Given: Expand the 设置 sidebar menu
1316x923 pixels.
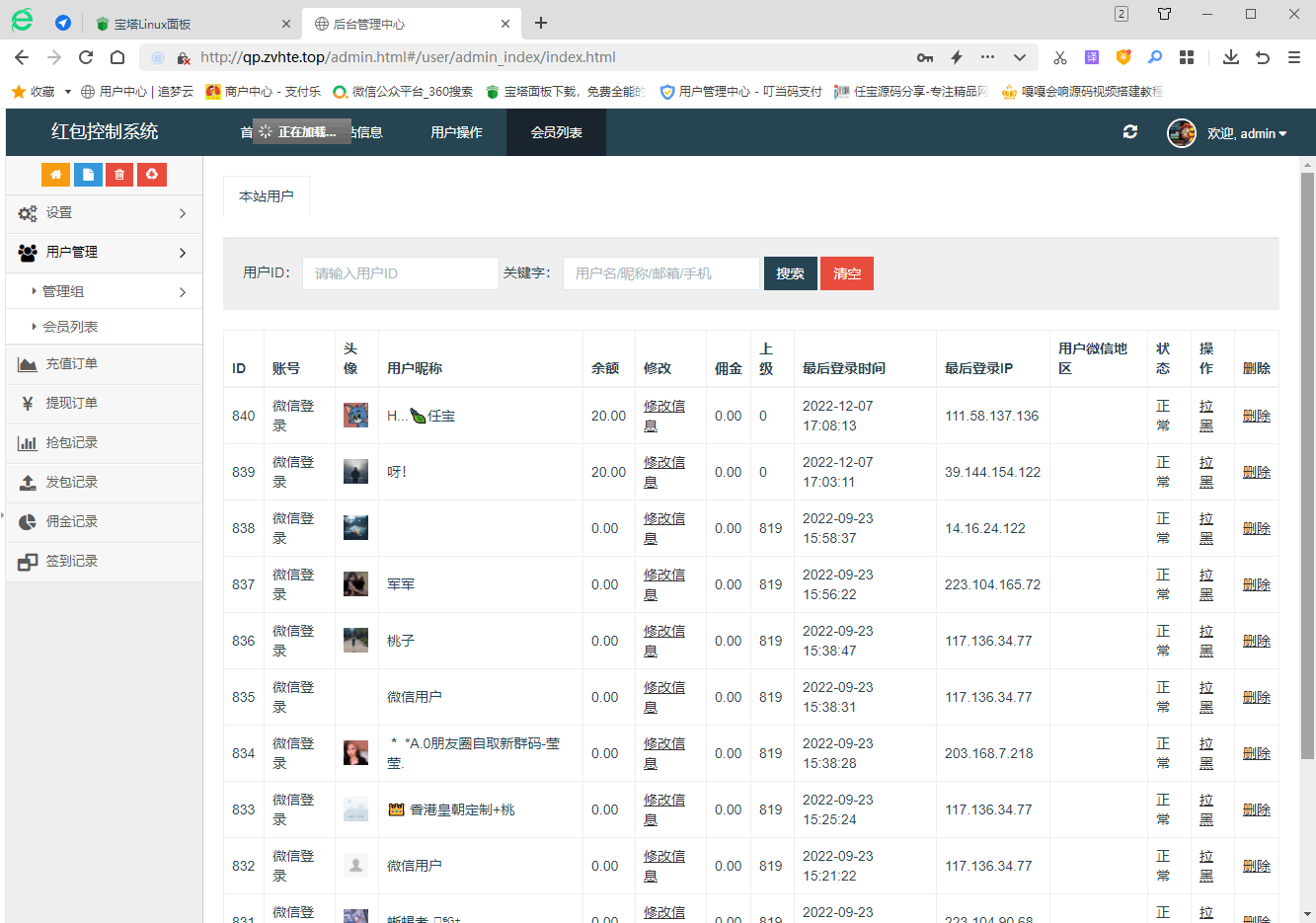Looking at the screenshot, I should coord(104,213).
